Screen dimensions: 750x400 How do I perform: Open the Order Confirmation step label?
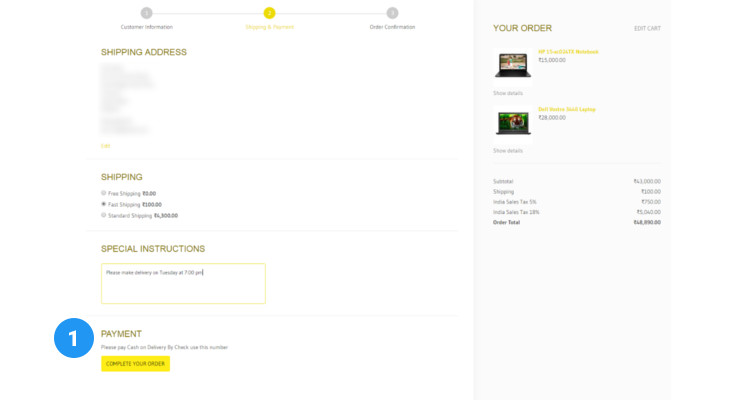(x=392, y=27)
